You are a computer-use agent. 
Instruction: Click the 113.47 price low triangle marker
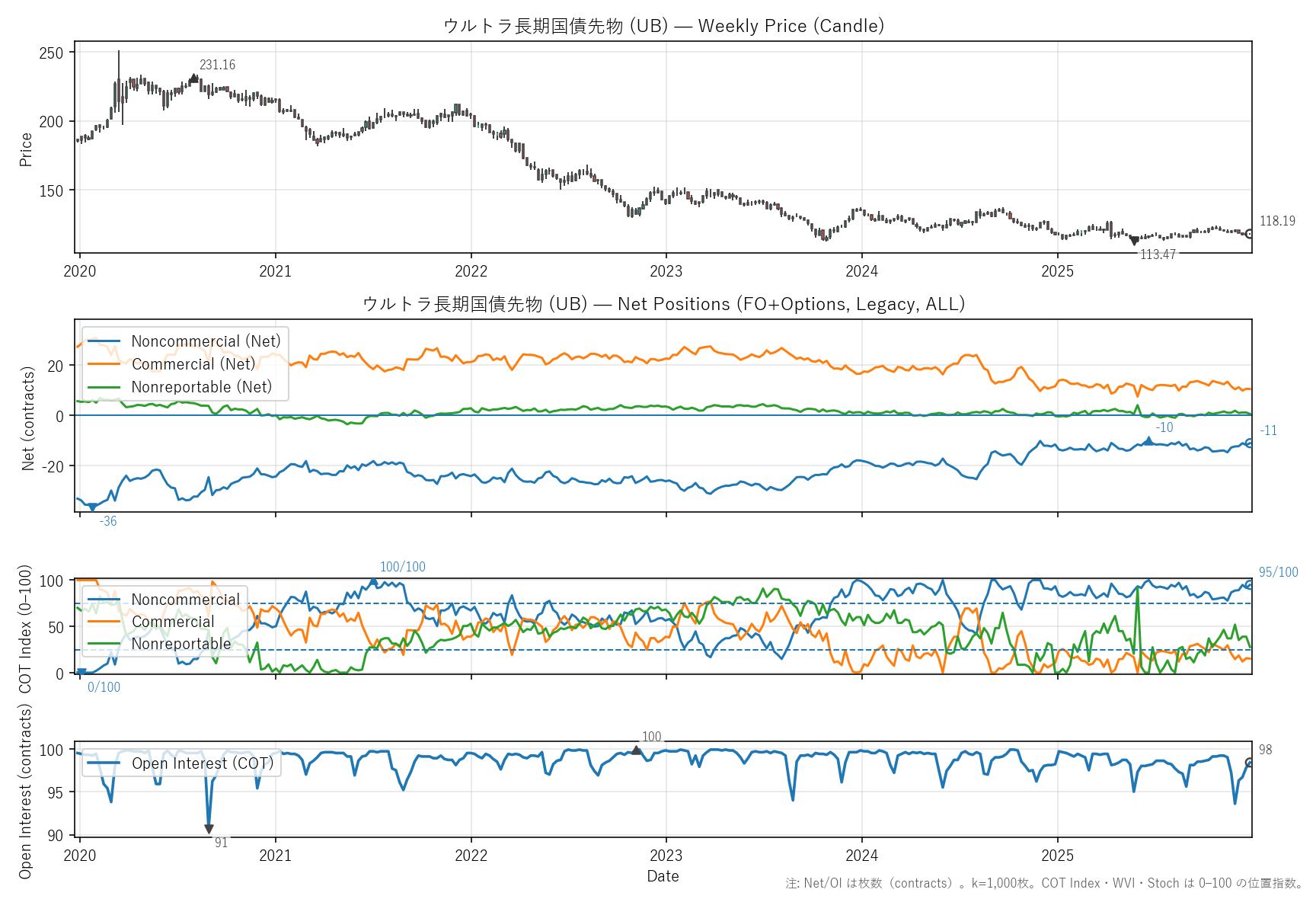pyautogui.click(x=1134, y=242)
